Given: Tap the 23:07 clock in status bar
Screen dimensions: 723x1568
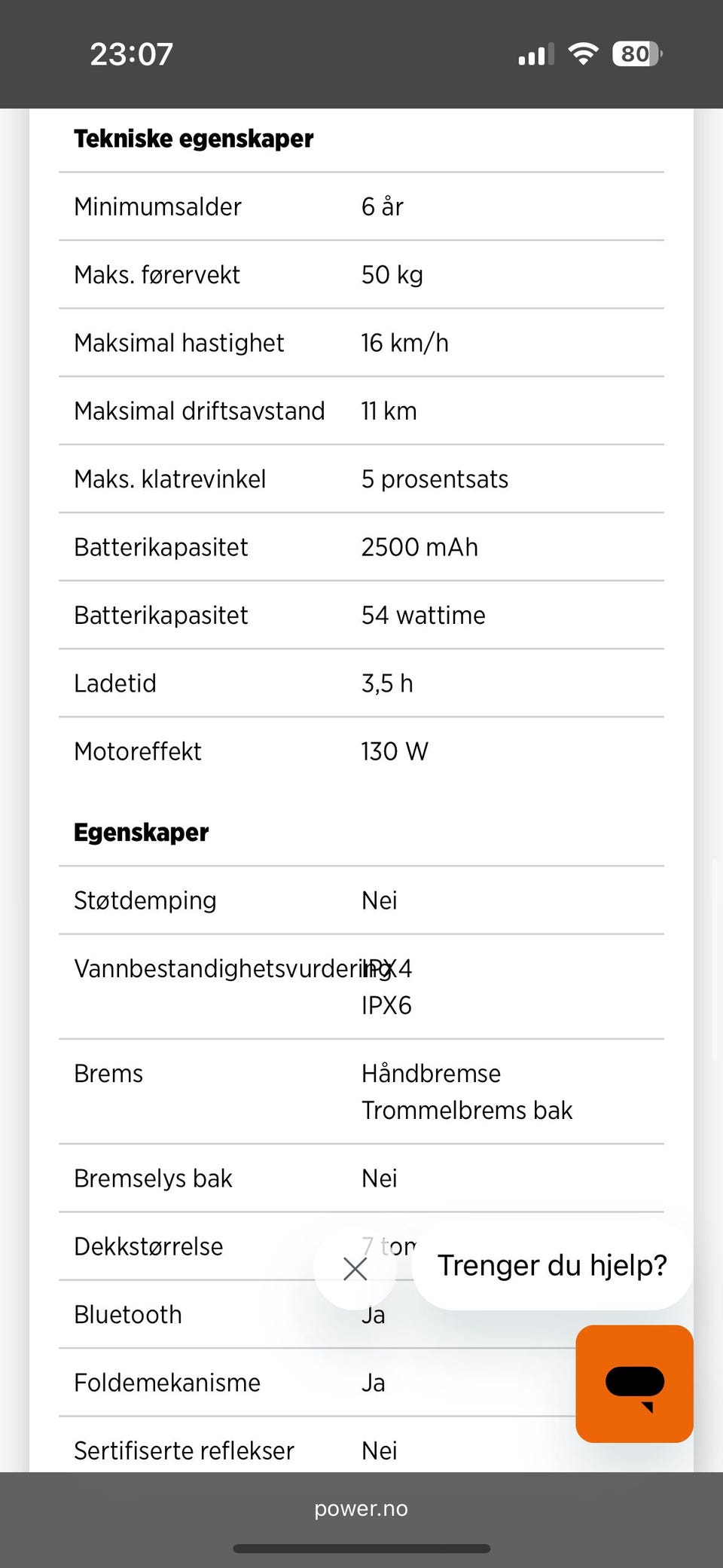Looking at the screenshot, I should 132,54.
